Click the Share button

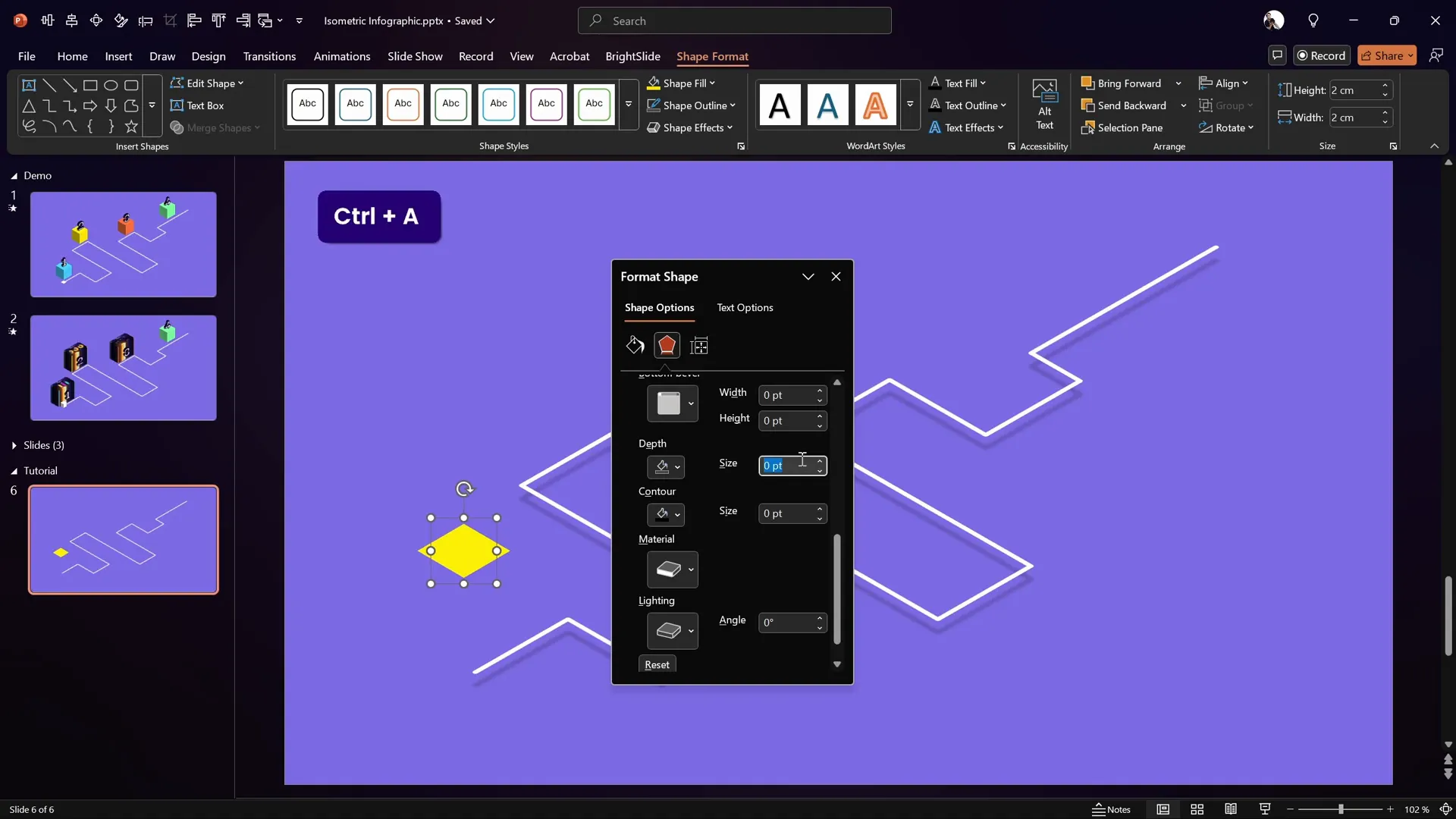click(1387, 55)
